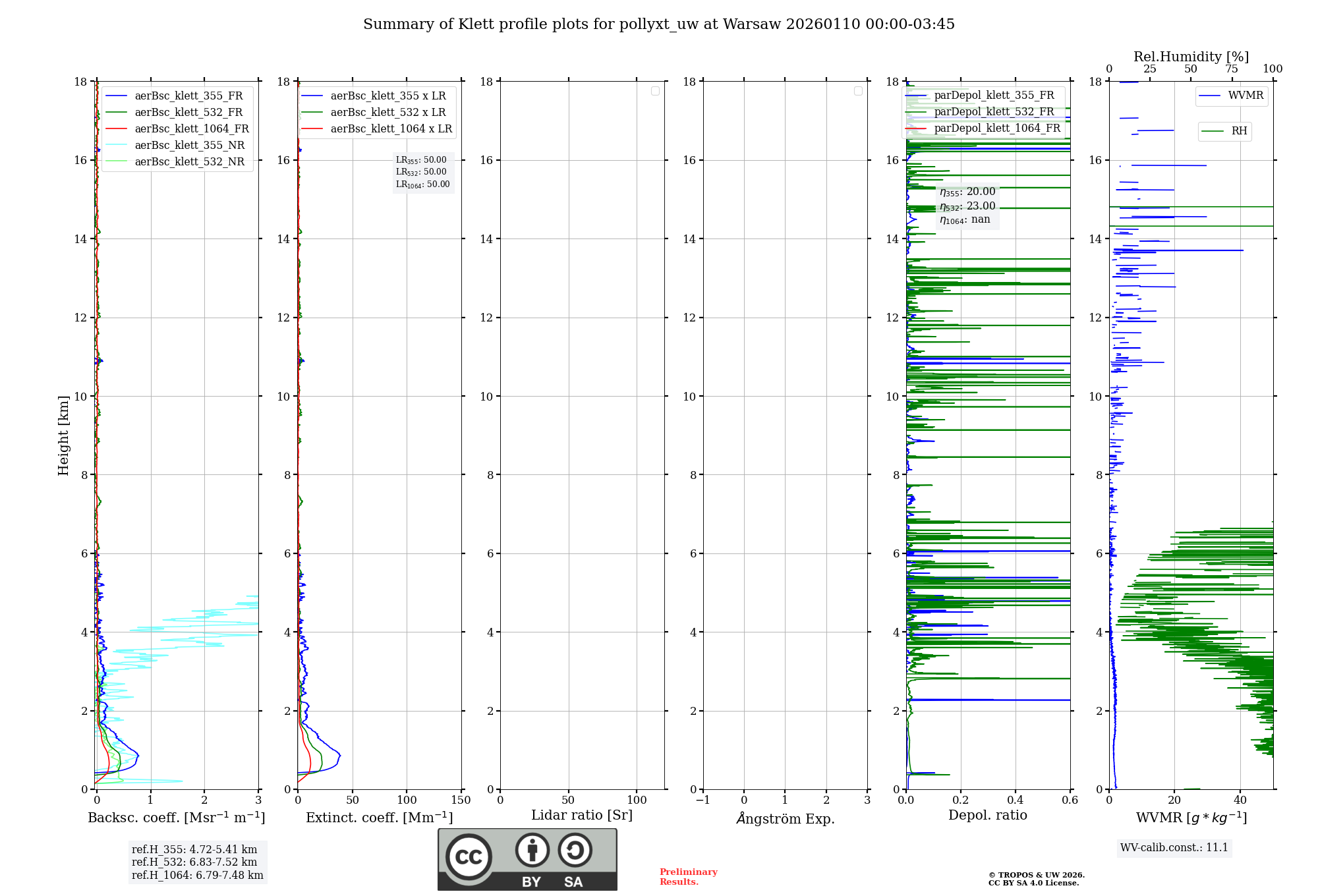Click the plot title Summary of Klett profile

click(658, 24)
